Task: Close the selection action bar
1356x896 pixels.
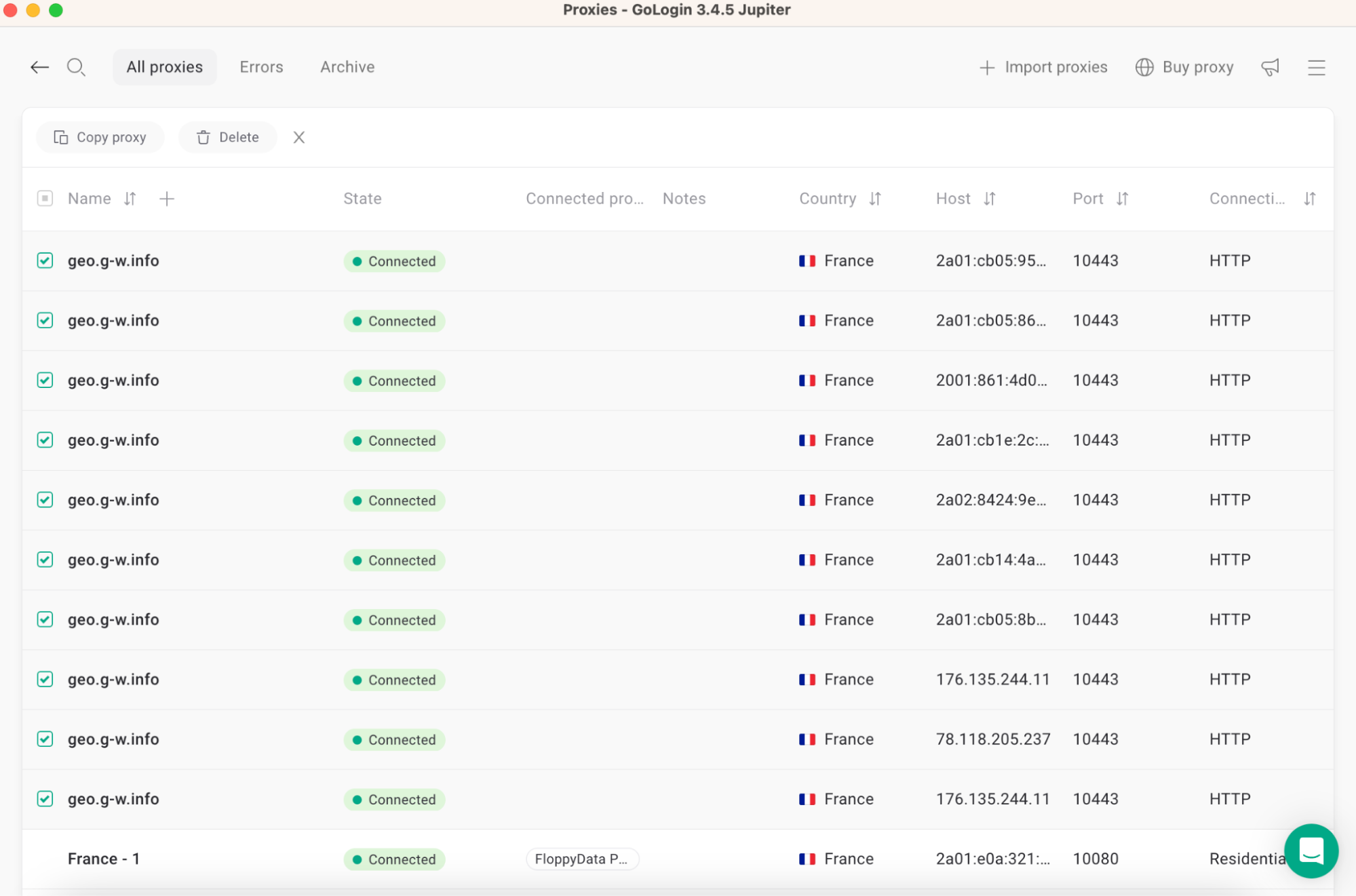Action: pos(299,137)
